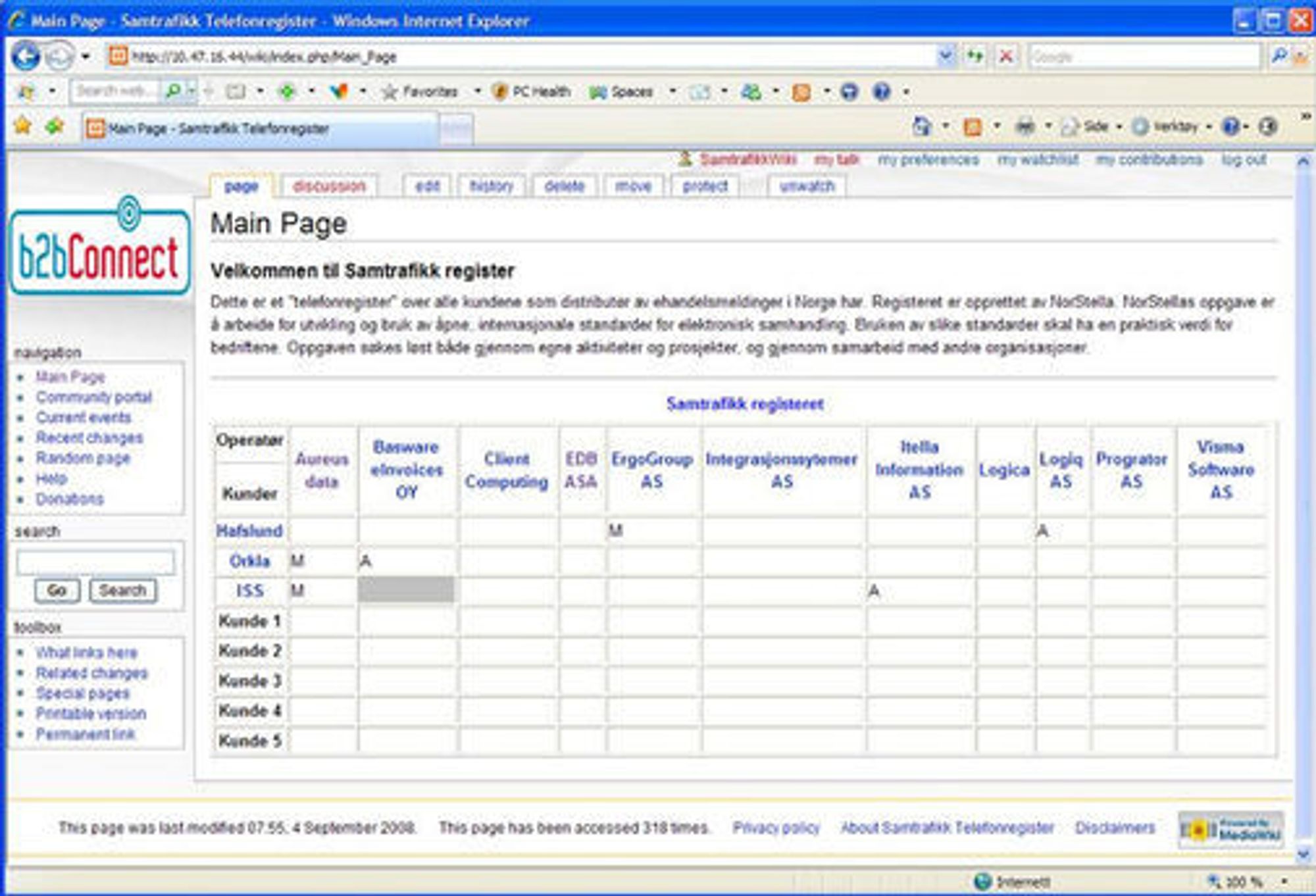This screenshot has width=1316, height=896.
Task: Click the wiki sidebar search input field
Action: tap(95, 562)
